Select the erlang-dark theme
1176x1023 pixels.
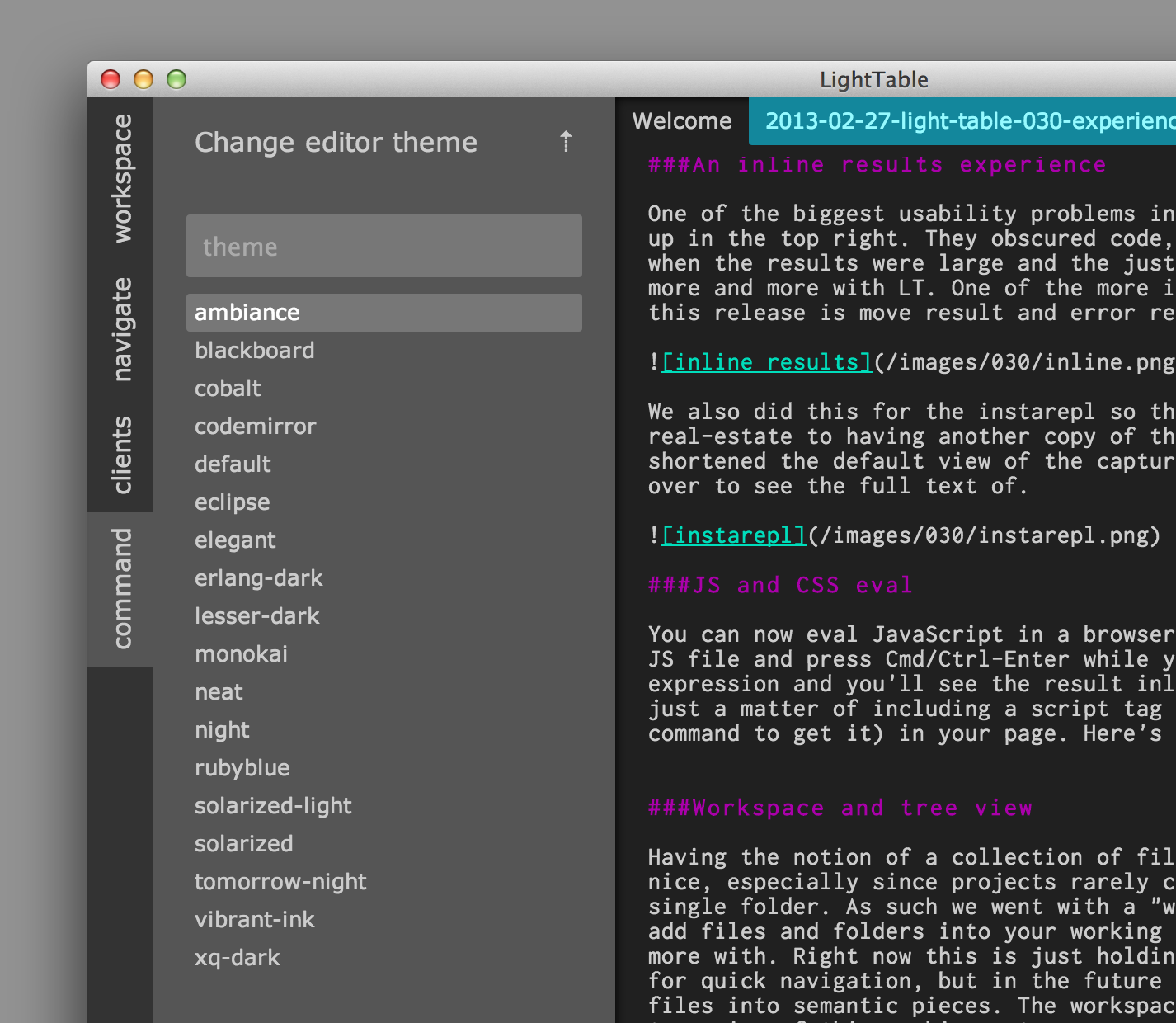tap(258, 578)
